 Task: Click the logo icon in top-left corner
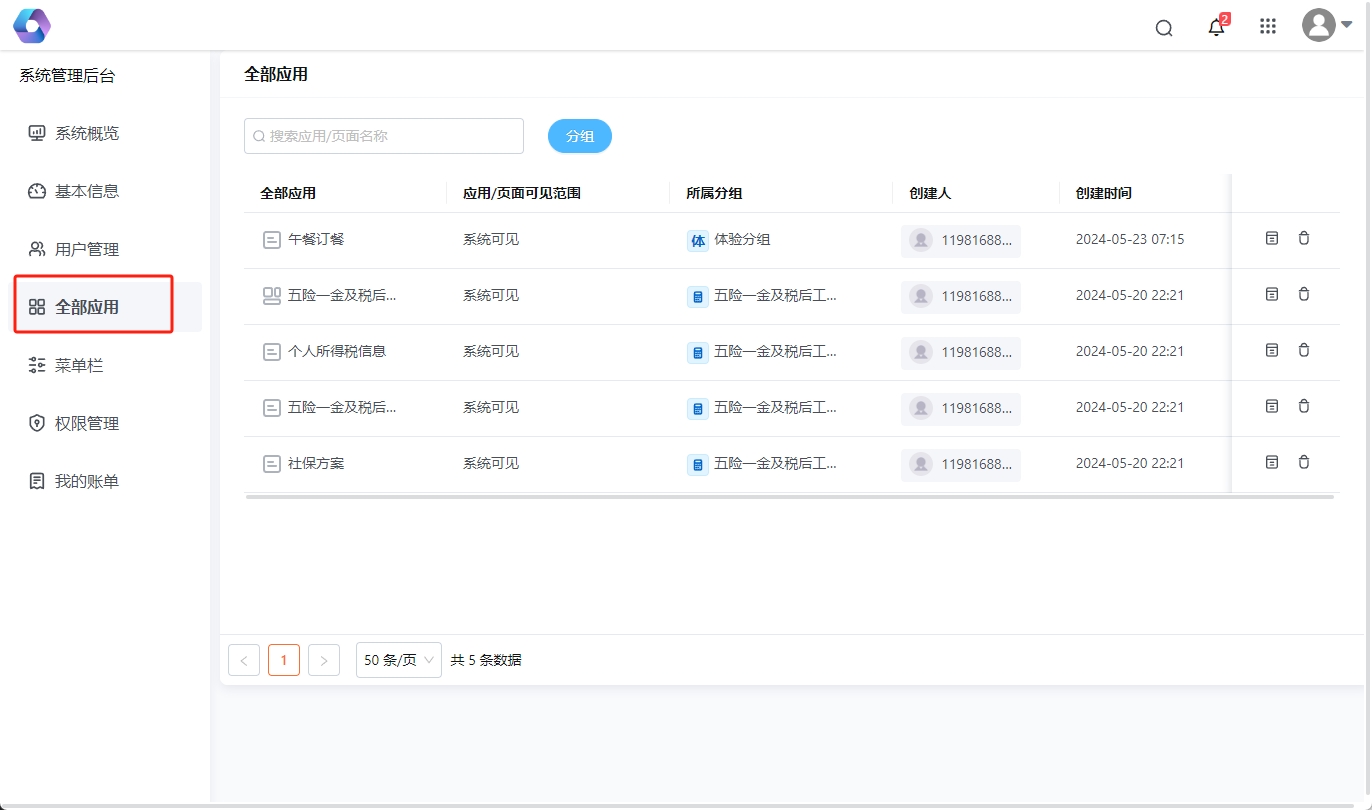coord(32,26)
